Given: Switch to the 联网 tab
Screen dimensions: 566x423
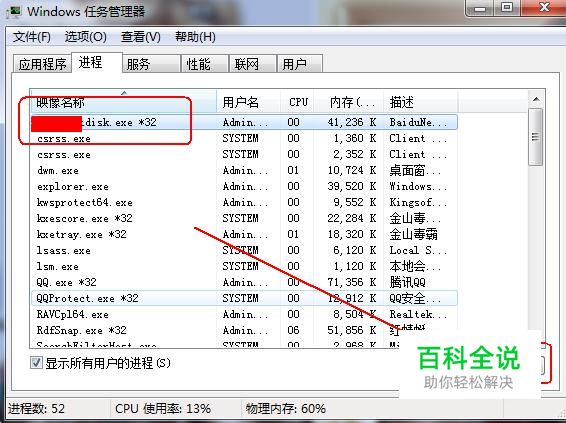Looking at the screenshot, I should 252,64.
